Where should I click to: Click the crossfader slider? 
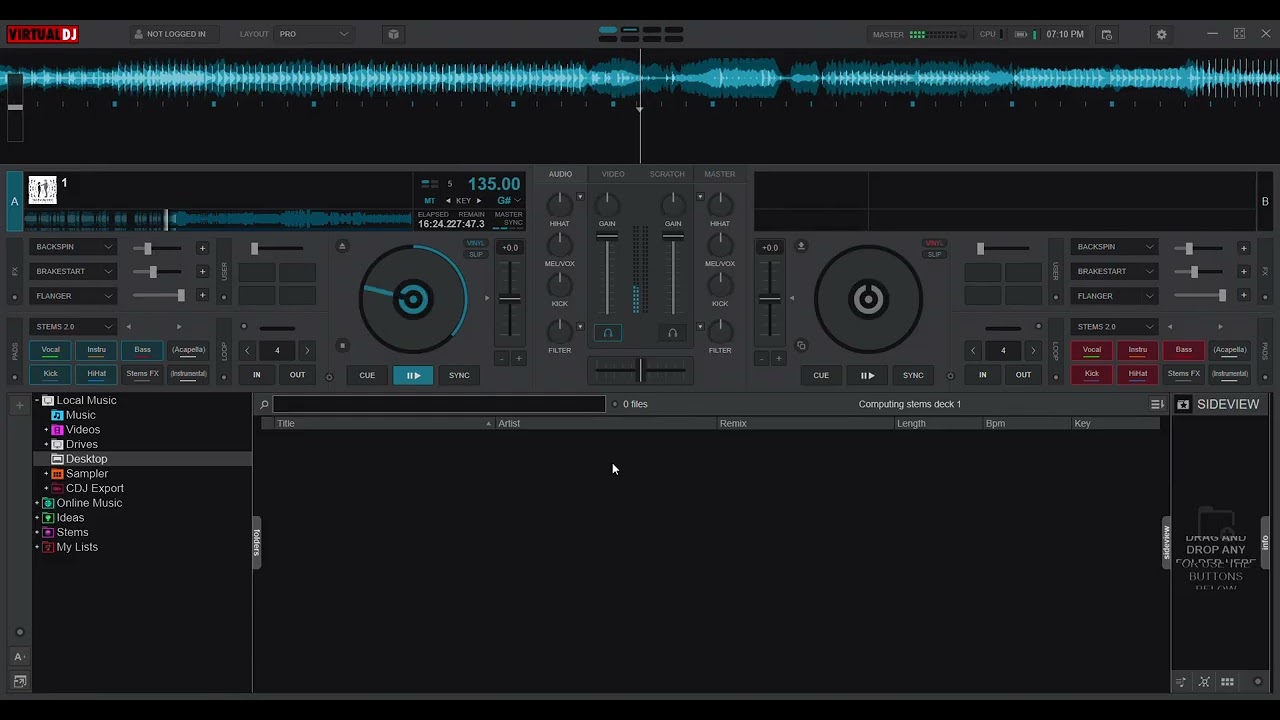tap(640, 370)
